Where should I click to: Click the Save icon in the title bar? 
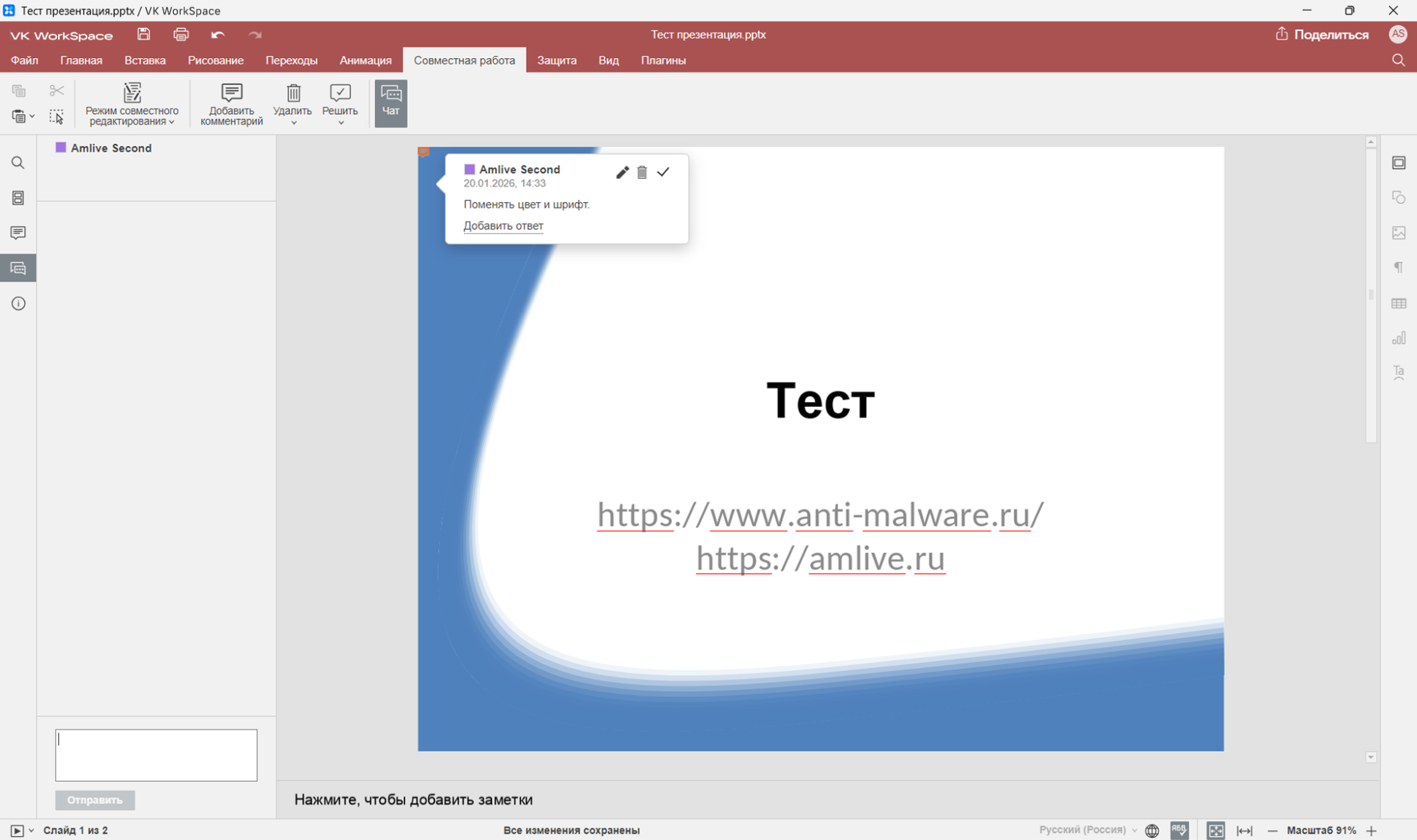click(x=144, y=34)
